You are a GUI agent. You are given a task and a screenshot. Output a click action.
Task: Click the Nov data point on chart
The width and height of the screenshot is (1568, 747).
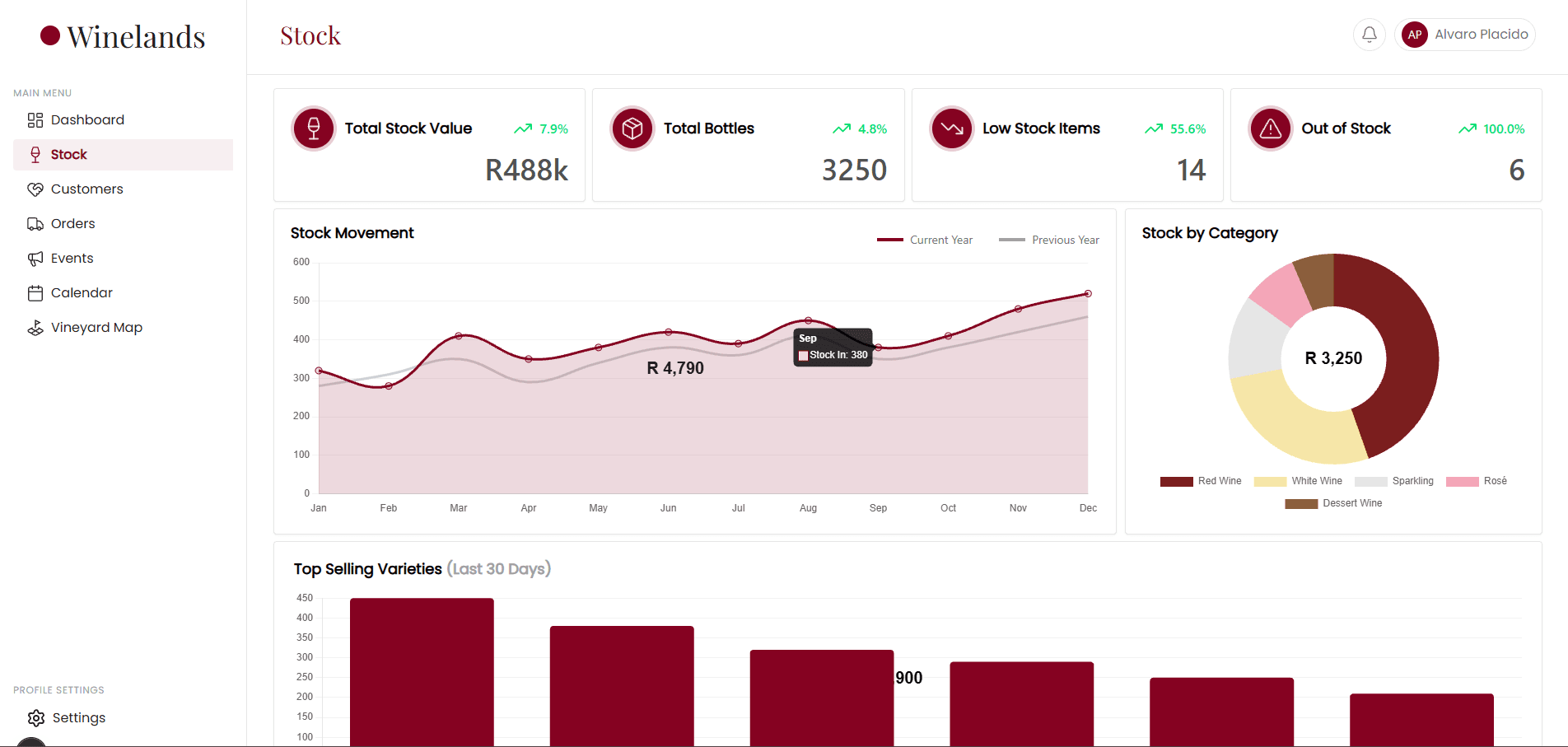click(x=1019, y=309)
